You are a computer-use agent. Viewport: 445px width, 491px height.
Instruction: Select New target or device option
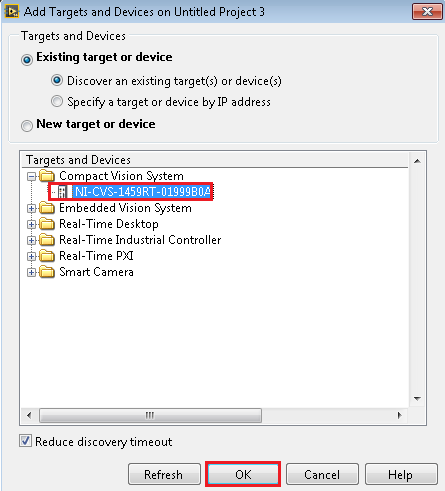click(27, 126)
